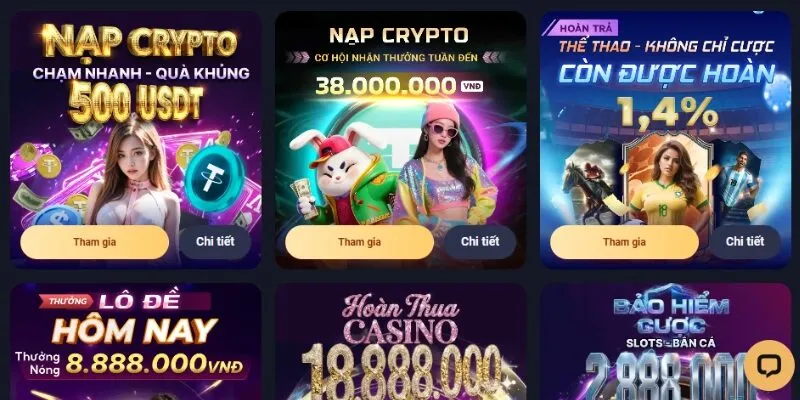
Task: Click Tham gia on 38.000.000 VND promo
Action: 359,242
